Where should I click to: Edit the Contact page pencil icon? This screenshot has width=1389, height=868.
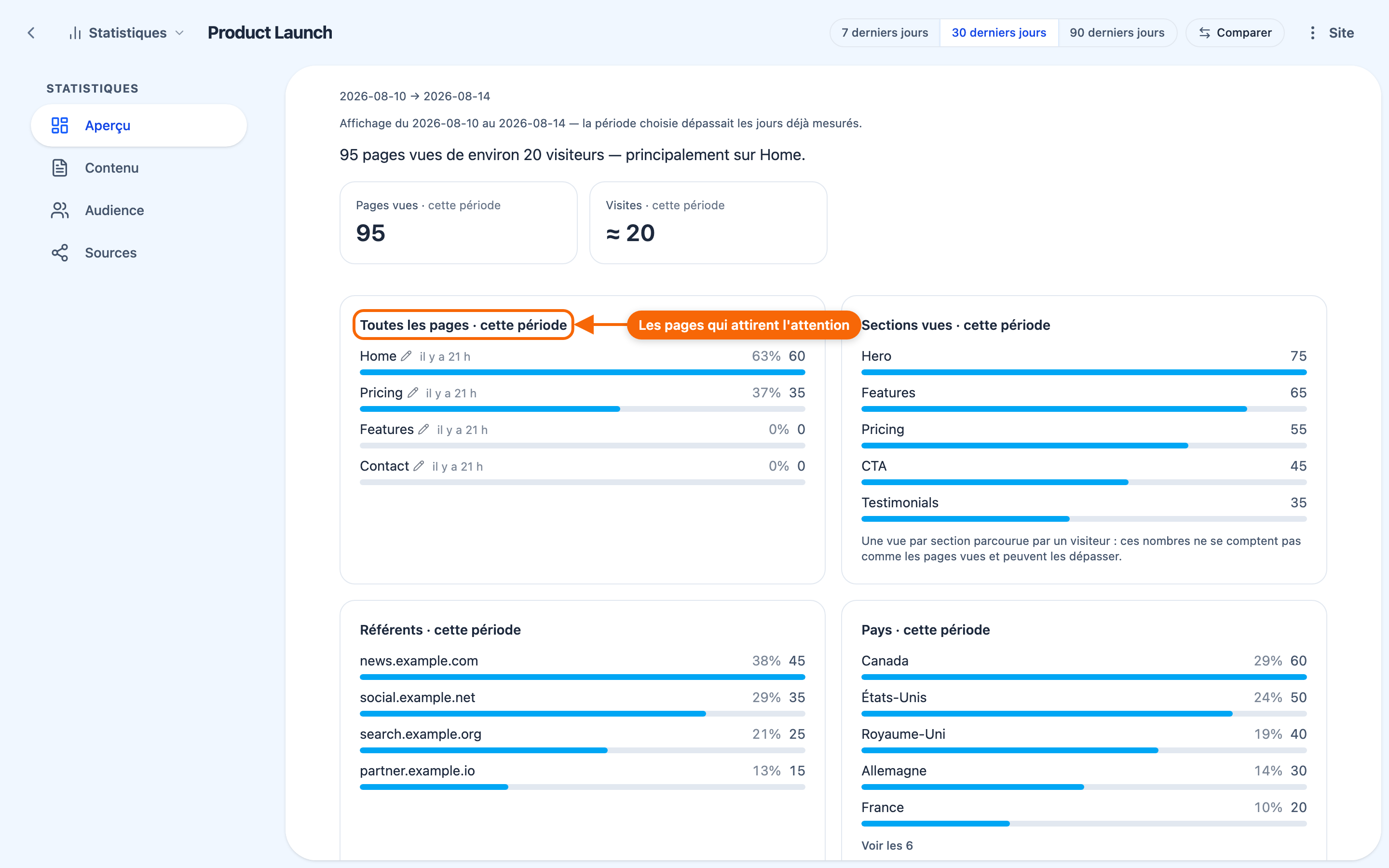click(419, 466)
